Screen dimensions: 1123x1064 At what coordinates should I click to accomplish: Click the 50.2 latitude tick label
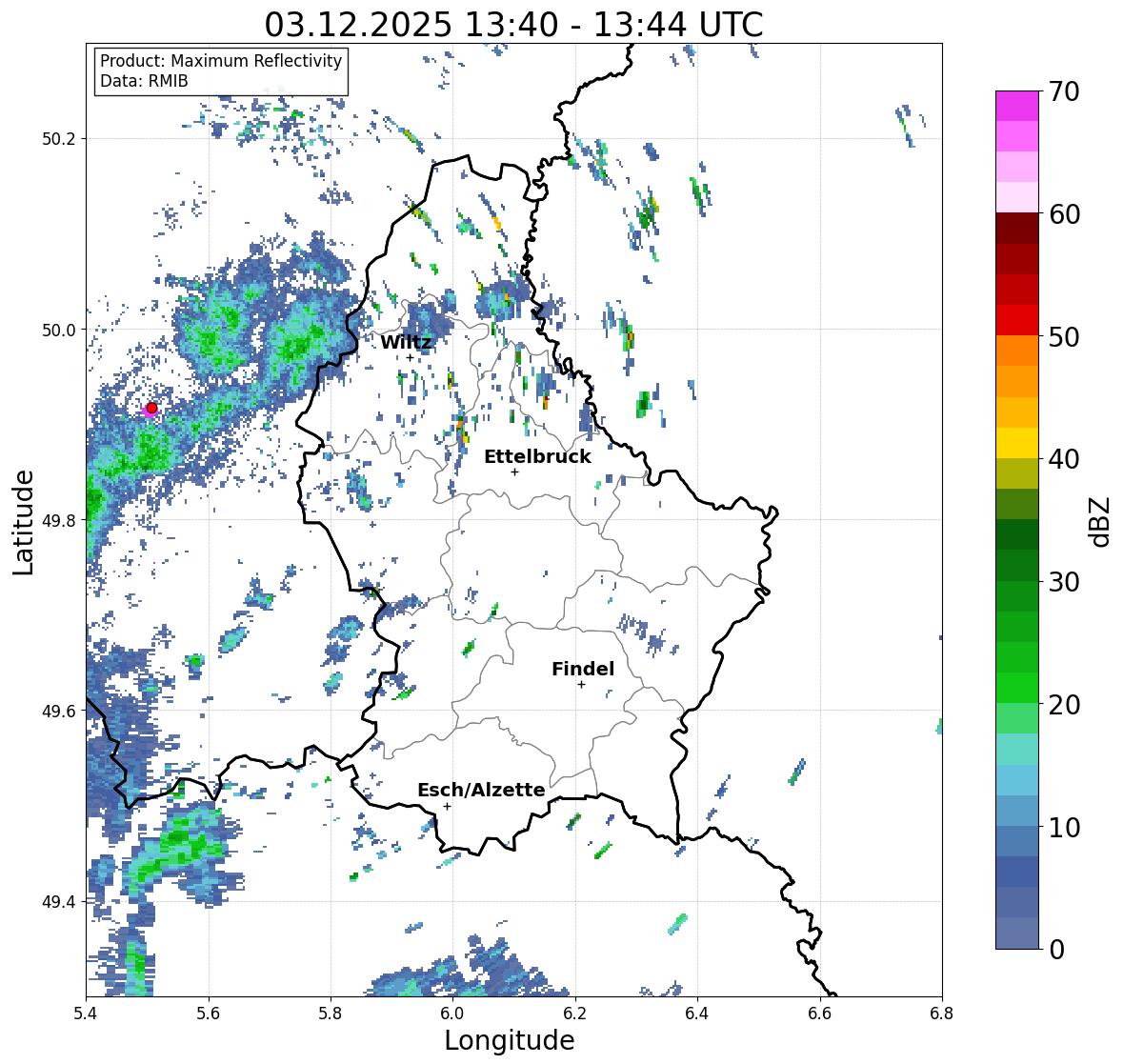[x=59, y=139]
